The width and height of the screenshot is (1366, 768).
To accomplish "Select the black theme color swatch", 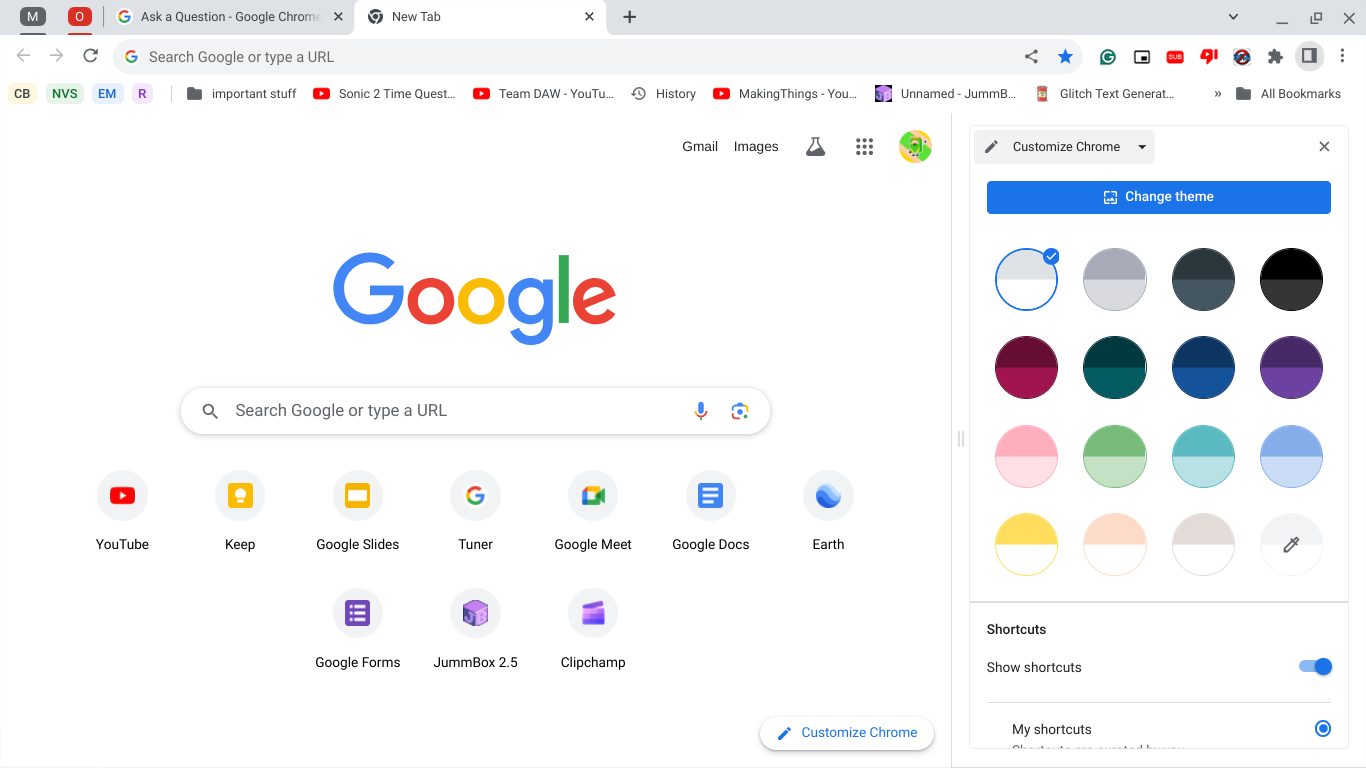I will (1291, 279).
